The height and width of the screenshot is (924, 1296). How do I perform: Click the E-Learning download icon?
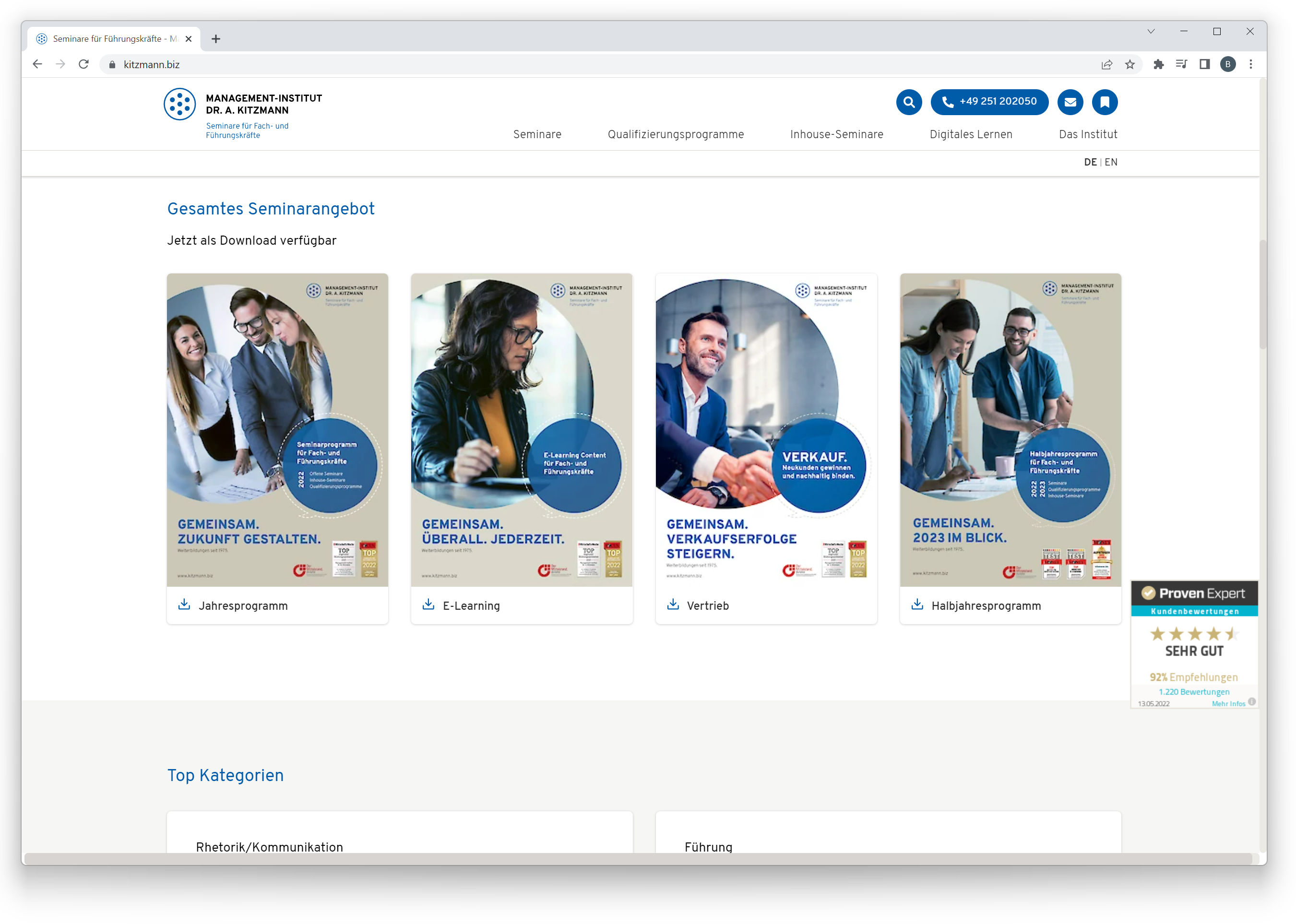[428, 604]
